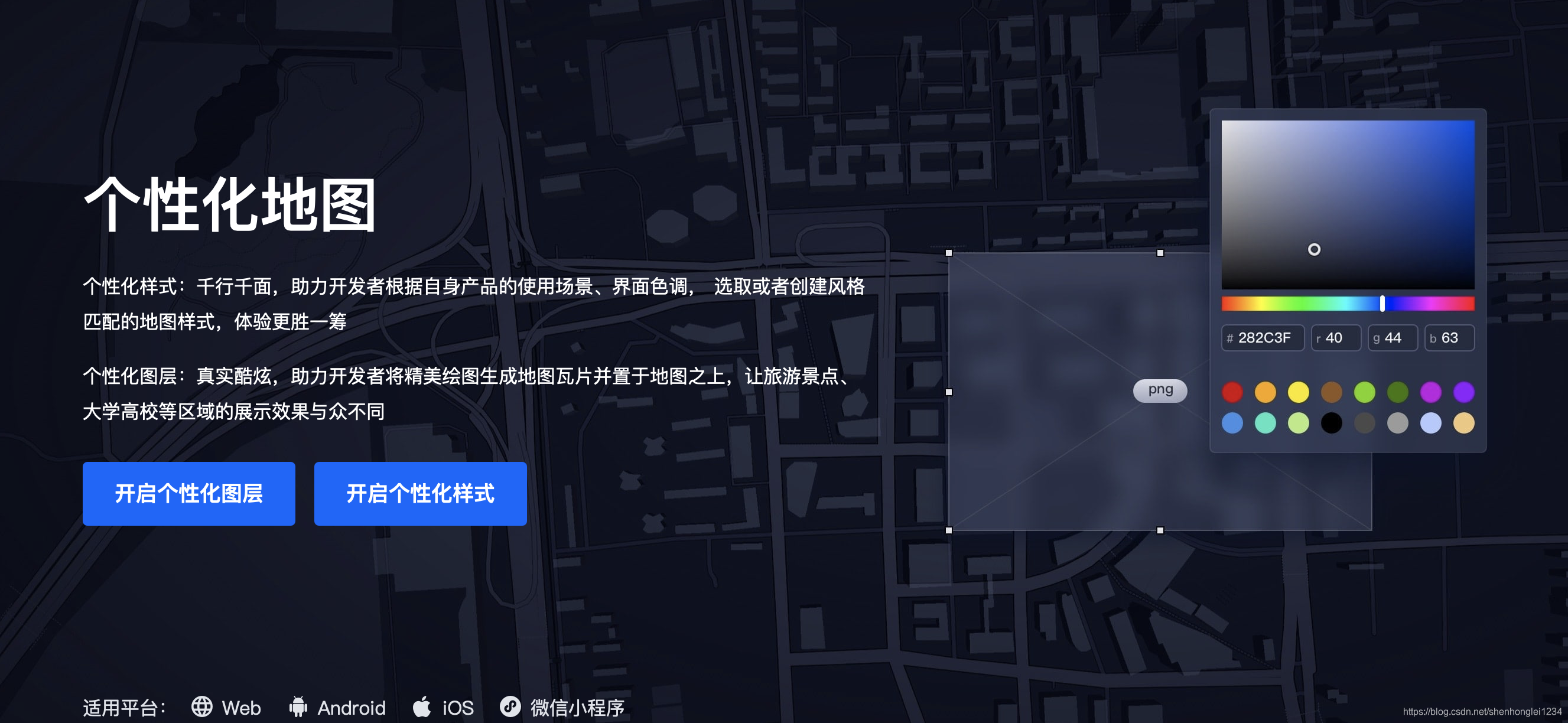Click the 开启个性化图层 button
The height and width of the screenshot is (723, 1568).
tap(188, 494)
